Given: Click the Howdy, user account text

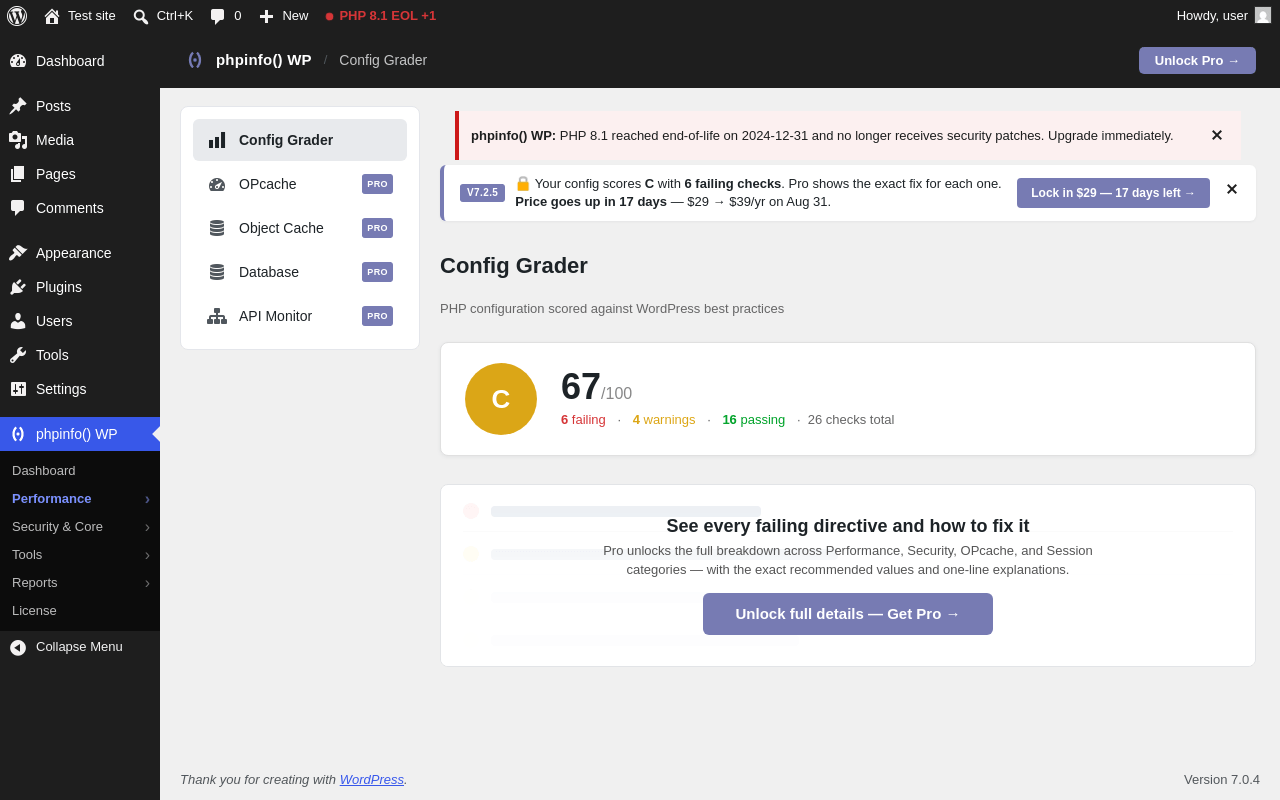Looking at the screenshot, I should coord(1212,16).
